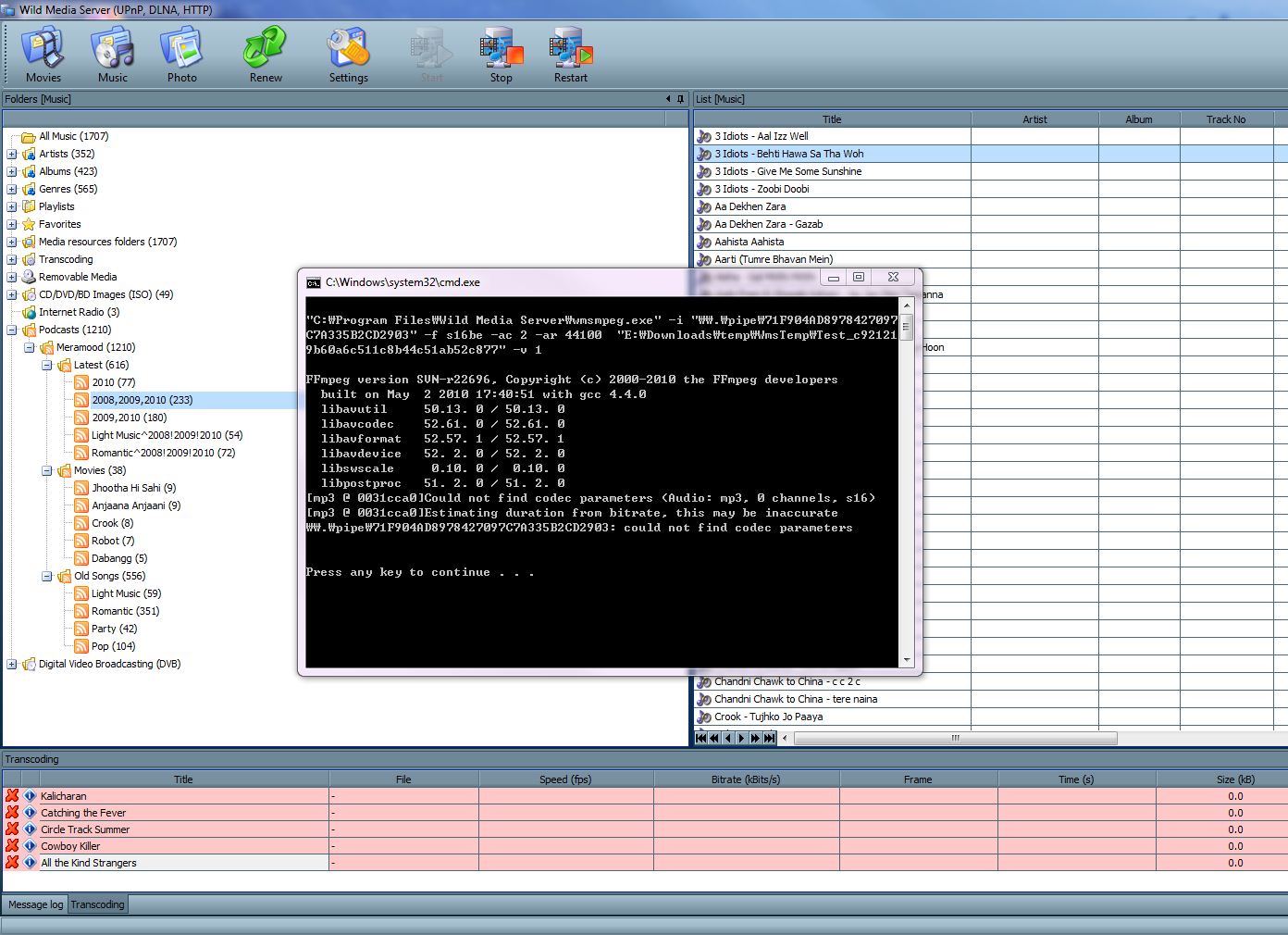This screenshot has height=935, width=1288.
Task: Expand the Playlists folder
Action: [x=12, y=206]
